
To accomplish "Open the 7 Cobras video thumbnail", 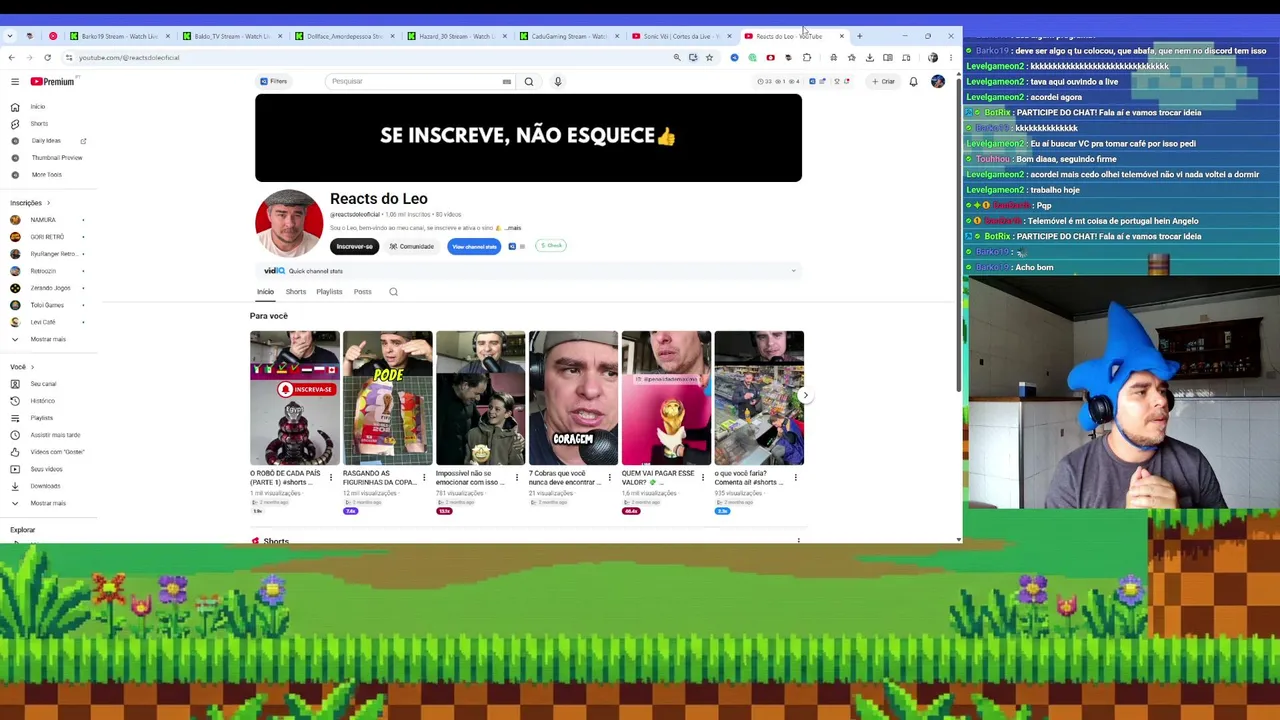I will 573,398.
